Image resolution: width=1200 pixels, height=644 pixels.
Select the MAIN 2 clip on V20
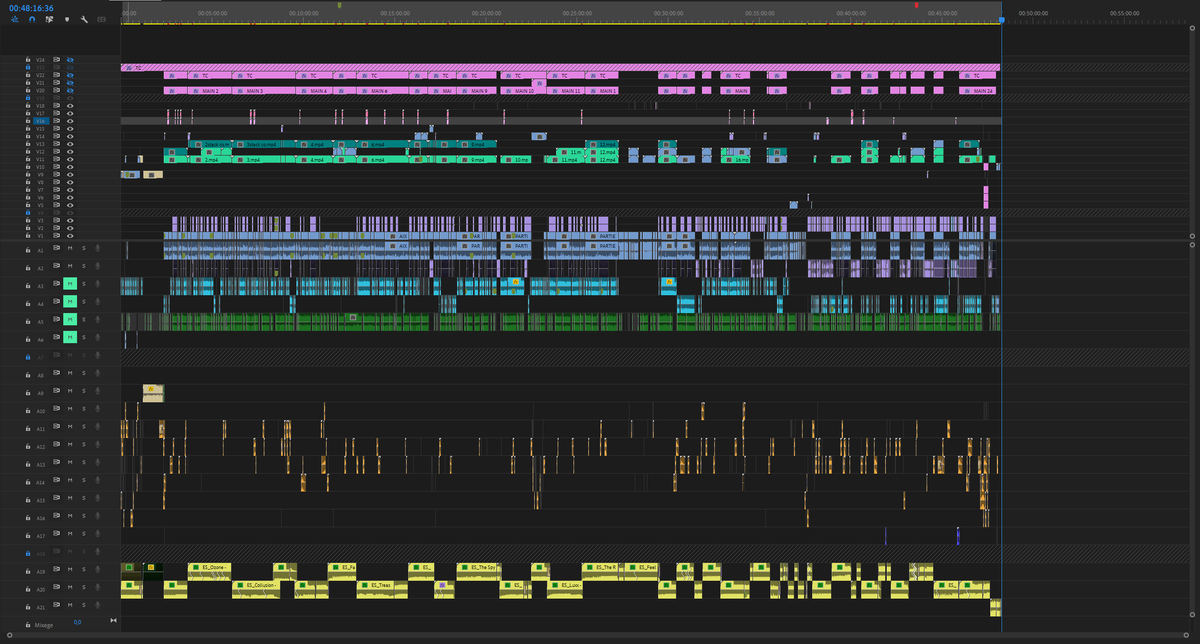tap(208, 90)
